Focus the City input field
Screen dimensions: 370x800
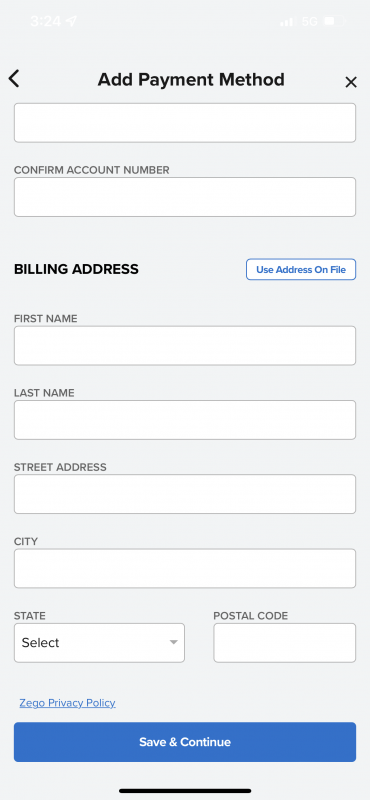pyautogui.click(x=185, y=568)
